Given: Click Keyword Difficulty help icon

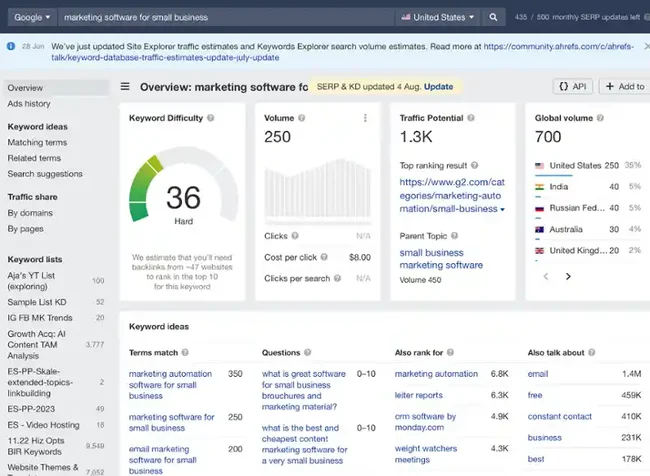Looking at the screenshot, I should (212, 118).
